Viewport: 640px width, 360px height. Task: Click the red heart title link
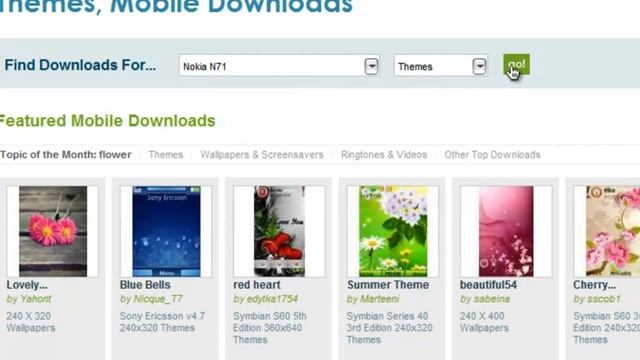(x=257, y=285)
